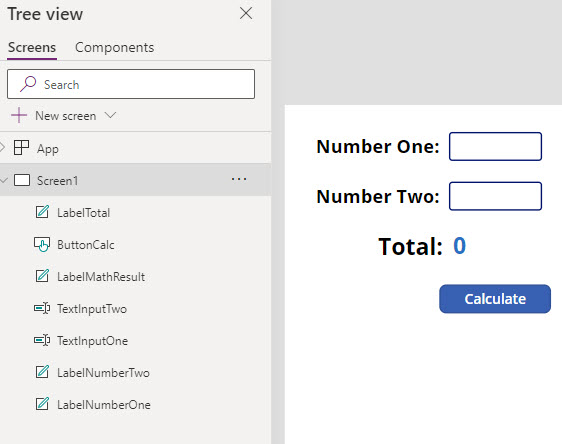Switch to the Components tab
This screenshot has height=444, width=562.
coord(114,47)
